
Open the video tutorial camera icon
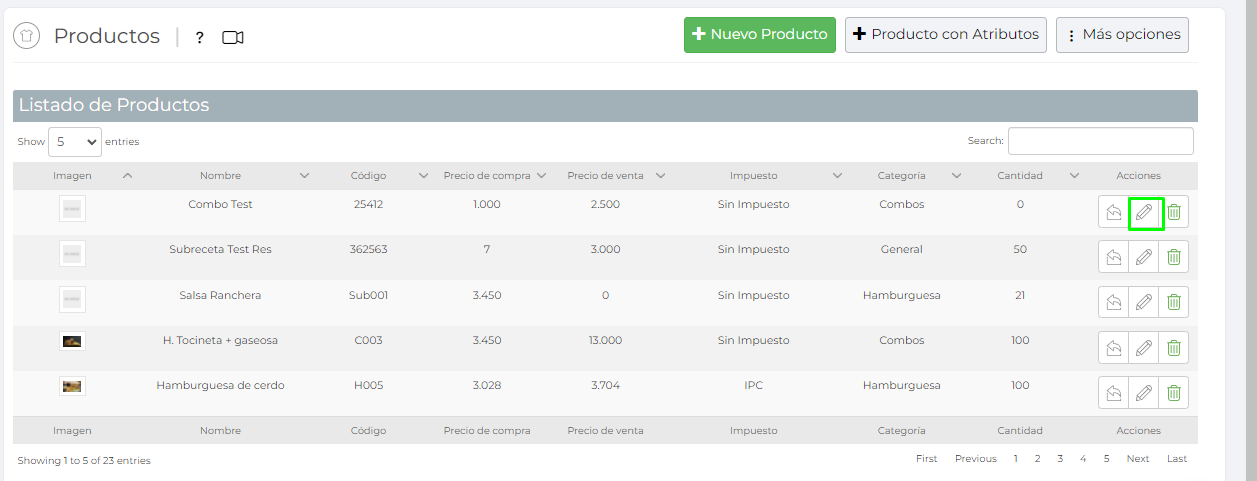[233, 38]
